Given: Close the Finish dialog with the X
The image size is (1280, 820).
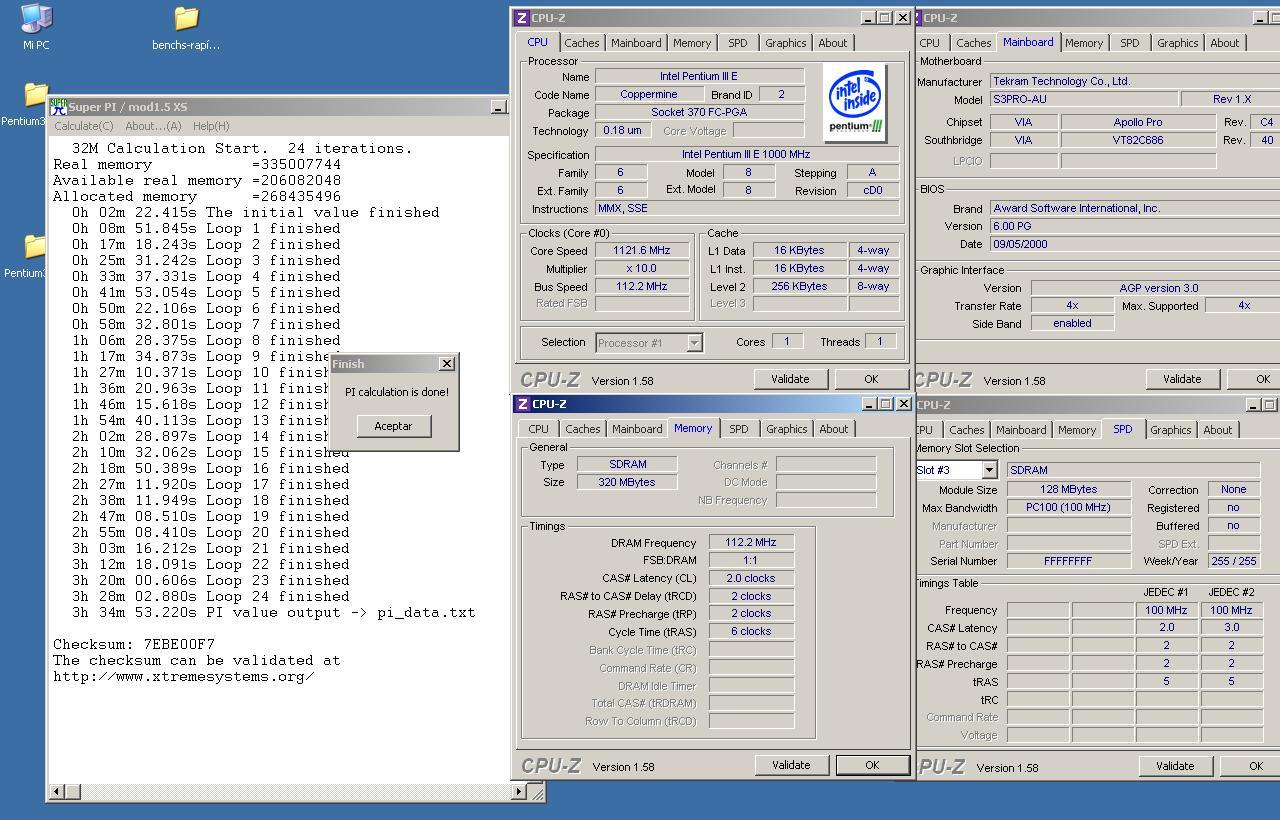Looking at the screenshot, I should [x=447, y=364].
